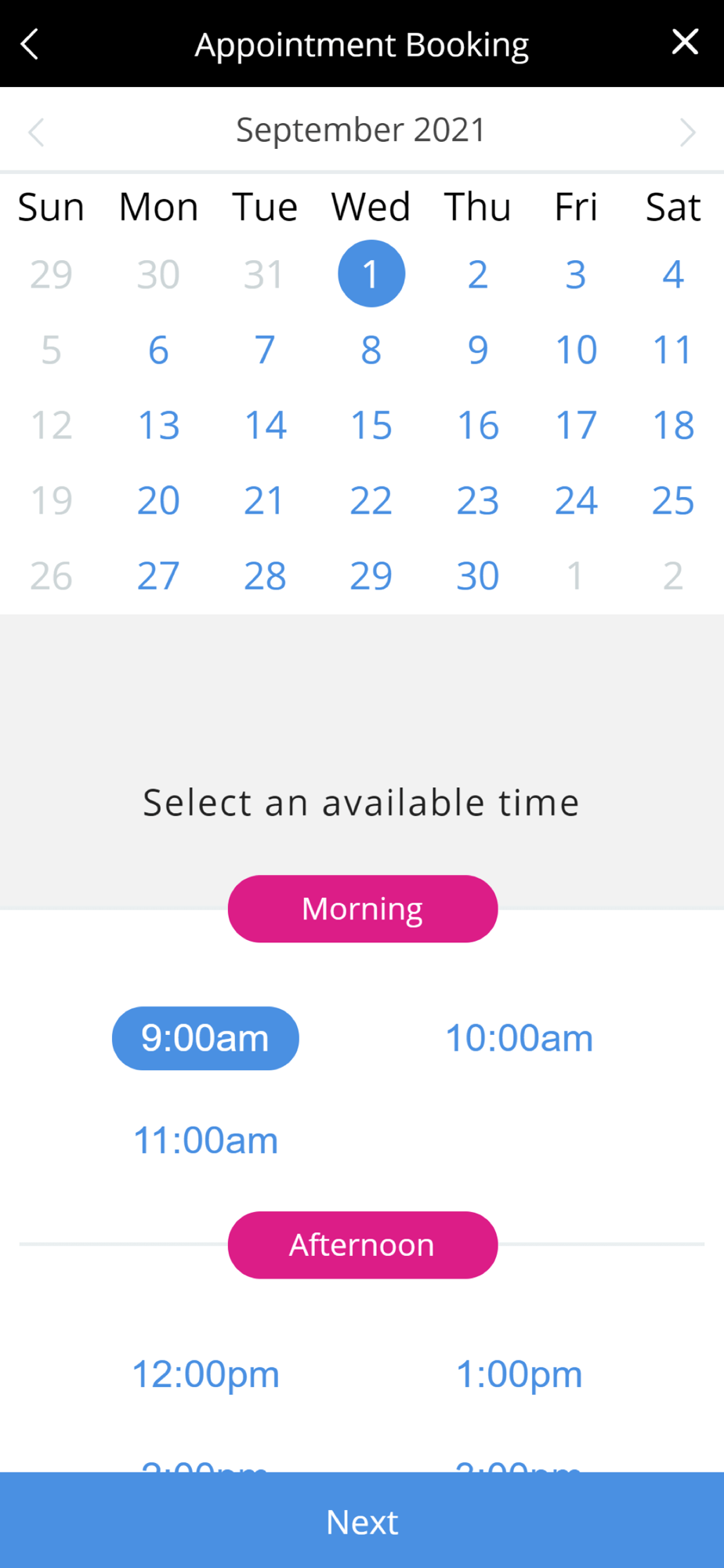Select Saturday September 25
Image resolution: width=724 pixels, height=1568 pixels.
click(x=673, y=500)
